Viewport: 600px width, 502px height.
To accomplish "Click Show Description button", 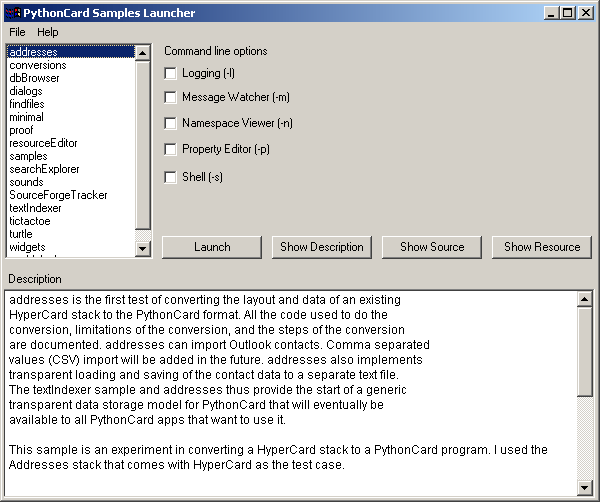I will tap(322, 247).
